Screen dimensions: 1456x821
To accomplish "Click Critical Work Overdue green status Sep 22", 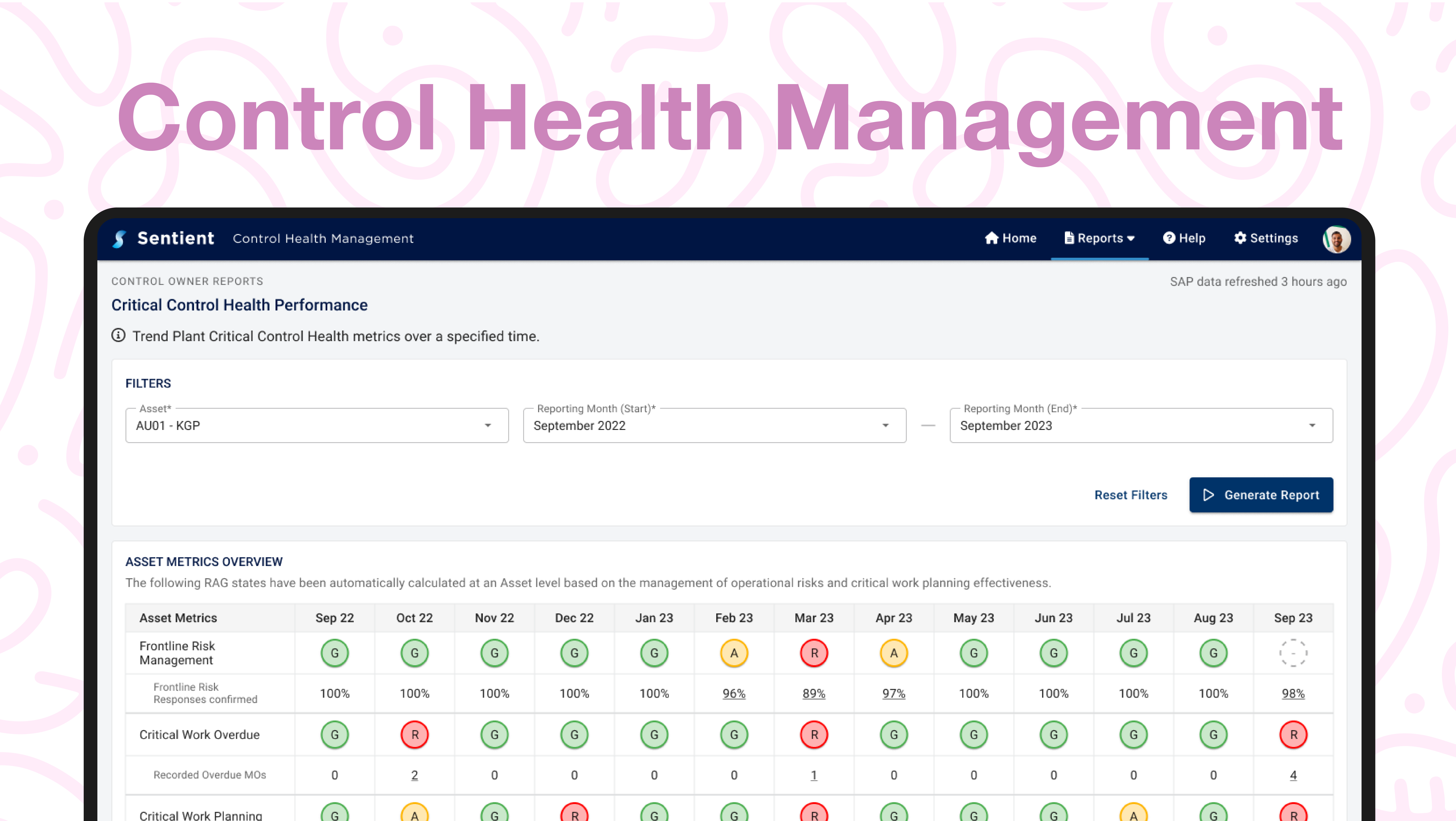I will tap(335, 735).
